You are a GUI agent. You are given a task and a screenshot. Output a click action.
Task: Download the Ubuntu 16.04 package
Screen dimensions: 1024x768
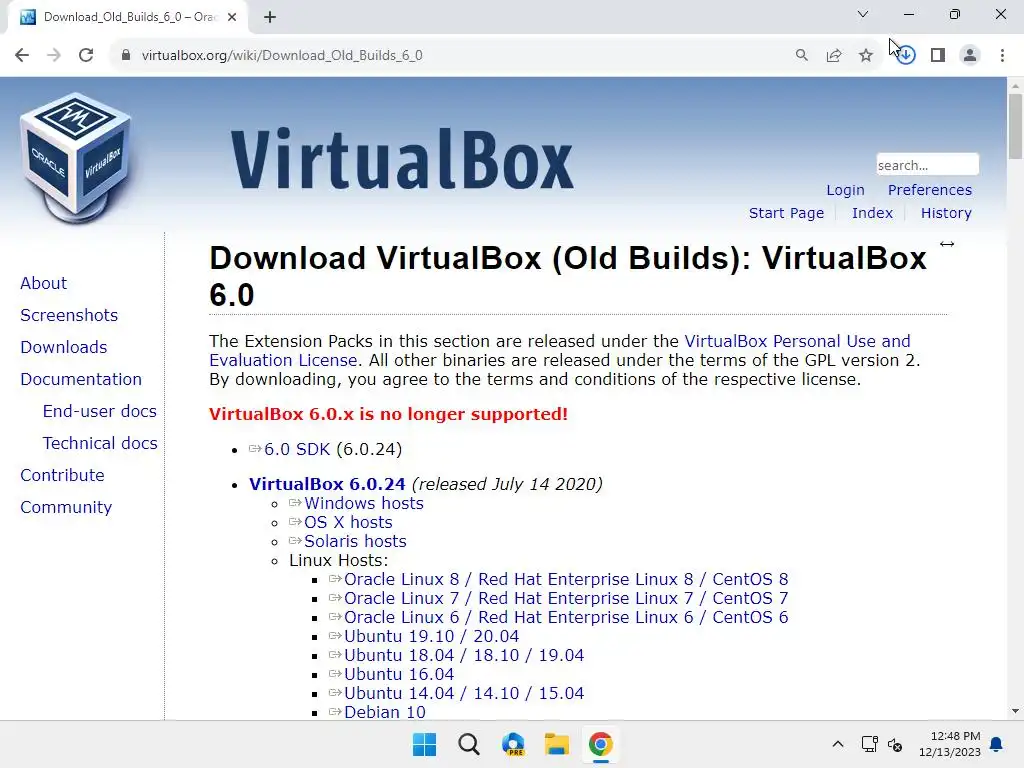[399, 674]
